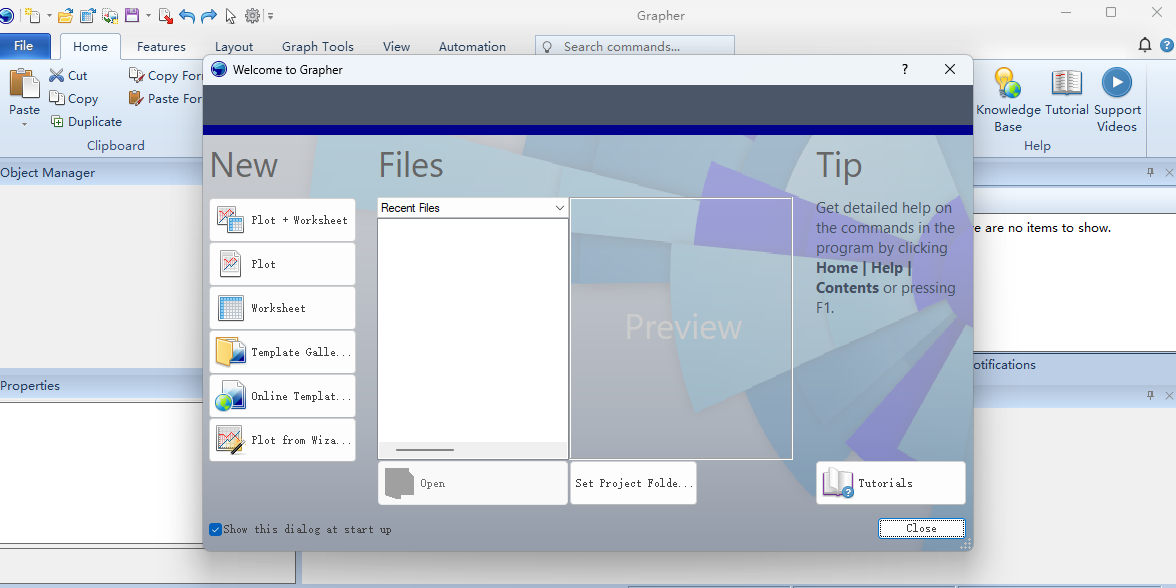Open the Tutorials button in the Tip section

pyautogui.click(x=890, y=483)
